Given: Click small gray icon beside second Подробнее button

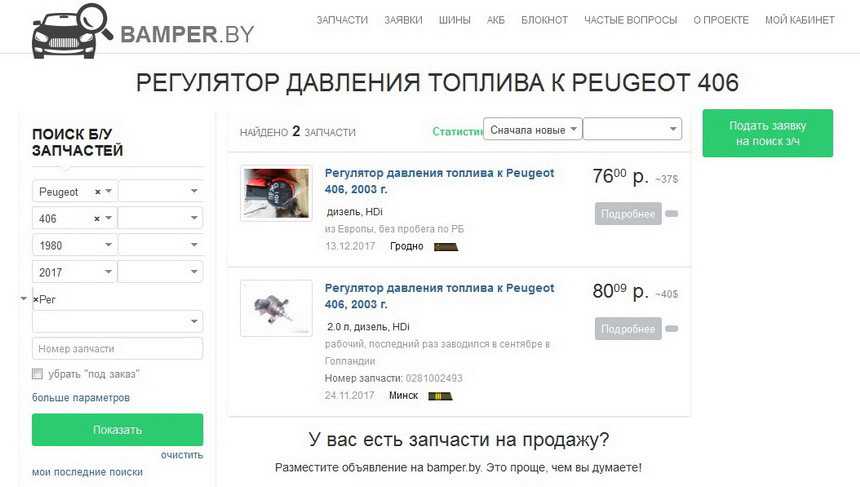Looking at the screenshot, I should 672,329.
